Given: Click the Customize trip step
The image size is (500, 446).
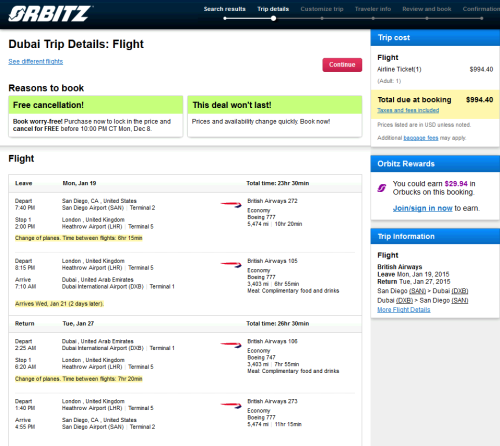Looking at the screenshot, I should pyautogui.click(x=322, y=9).
